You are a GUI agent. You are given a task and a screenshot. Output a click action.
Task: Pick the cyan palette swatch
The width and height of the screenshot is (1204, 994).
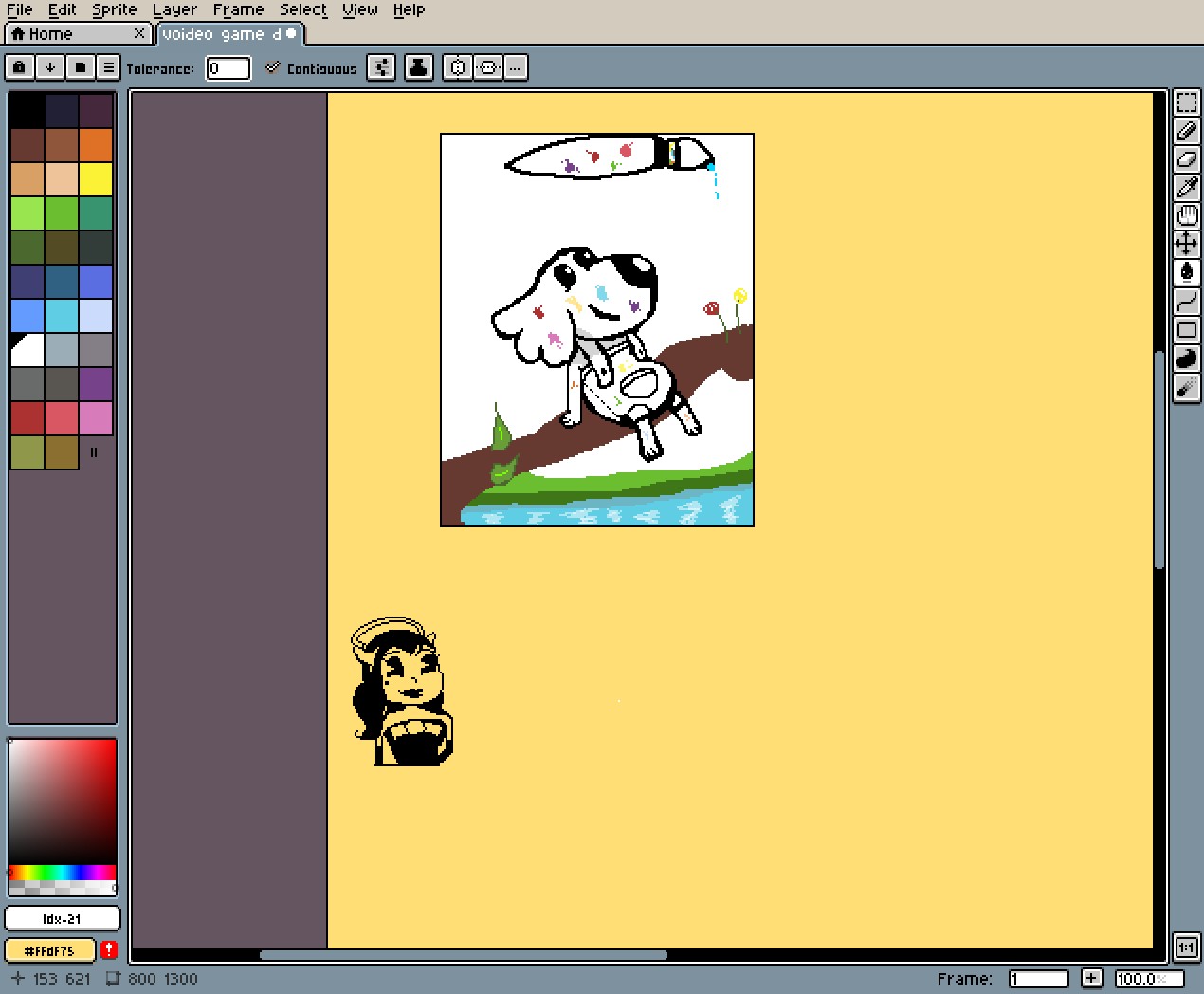pyautogui.click(x=62, y=316)
